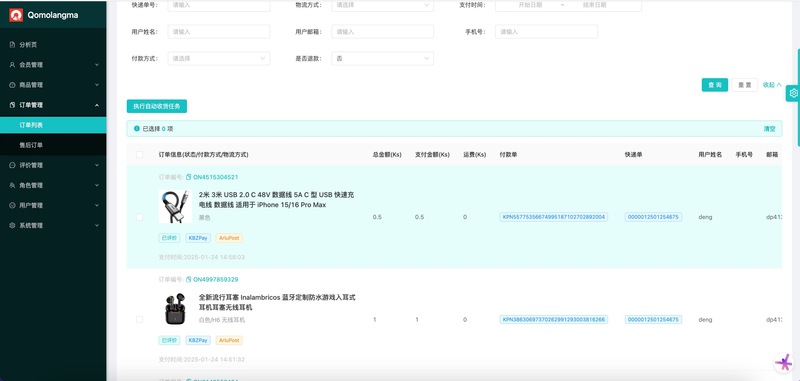
Task: Click 清空 to clear selection
Action: tap(769, 129)
